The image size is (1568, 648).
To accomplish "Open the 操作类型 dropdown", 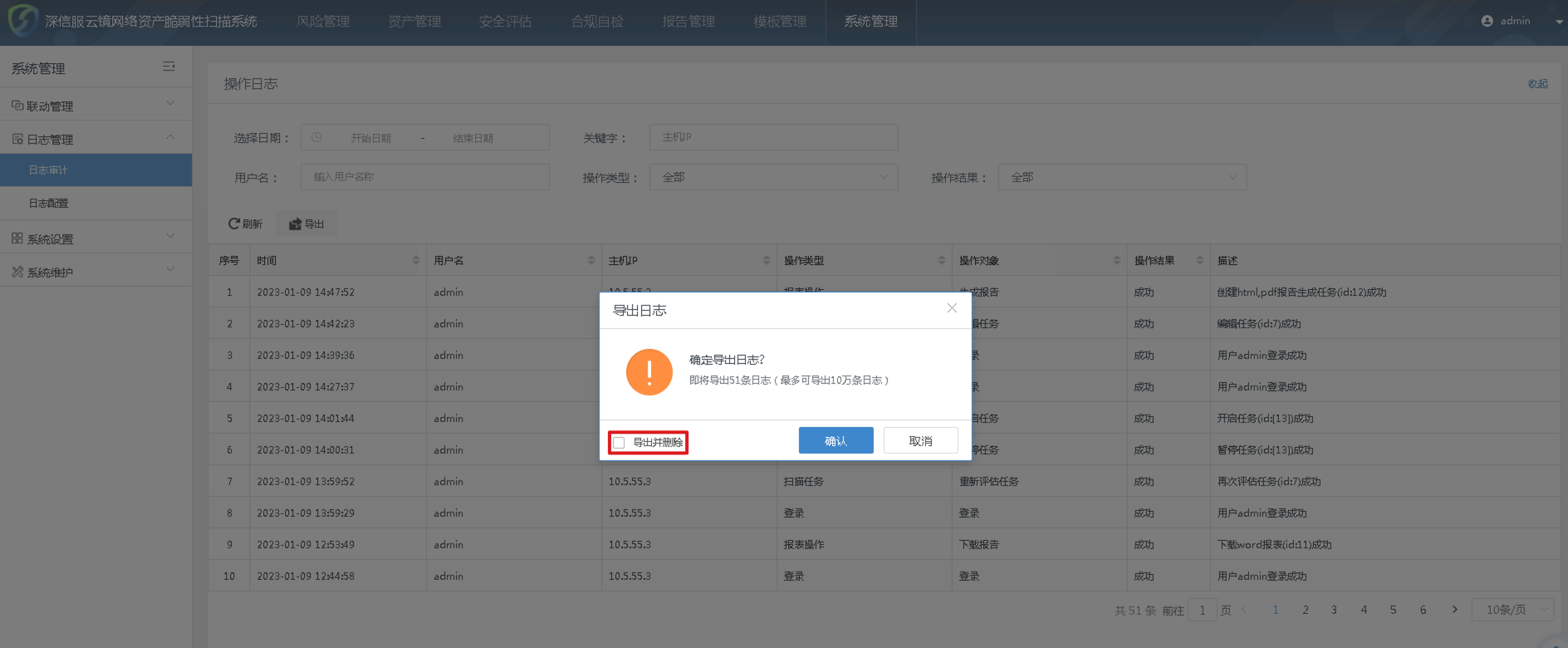I will pyautogui.click(x=773, y=177).
